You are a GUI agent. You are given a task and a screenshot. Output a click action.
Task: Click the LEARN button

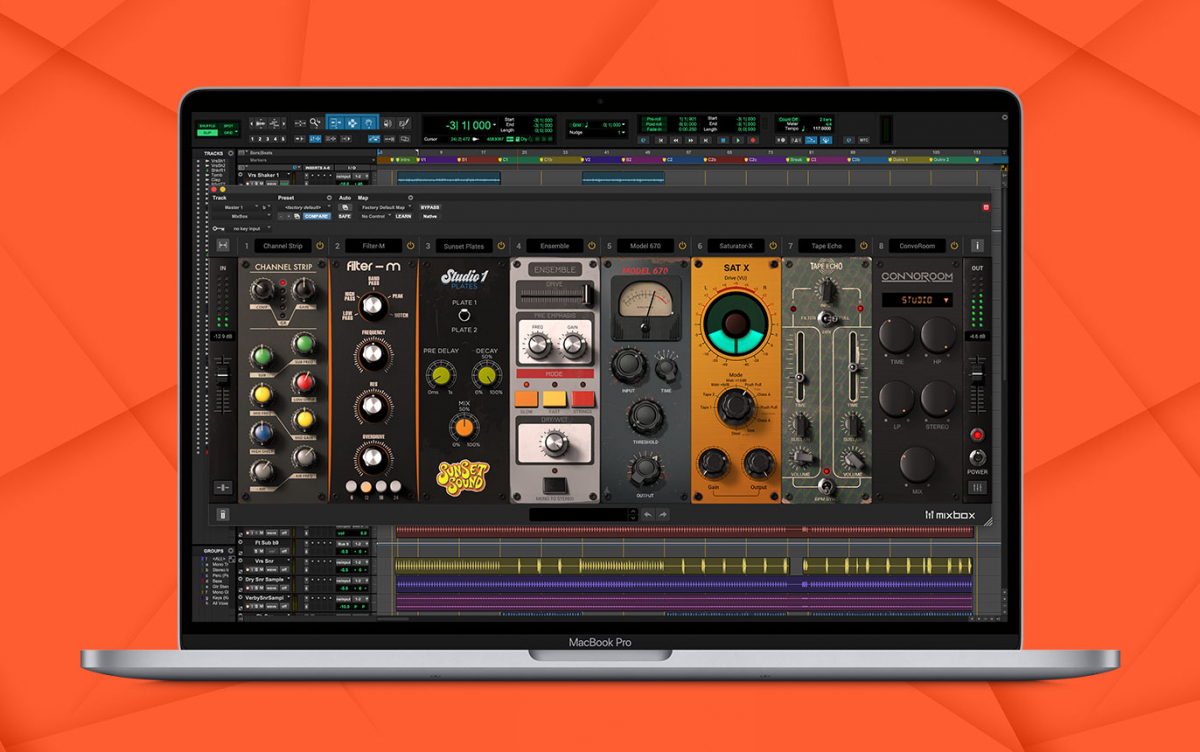pos(403,216)
